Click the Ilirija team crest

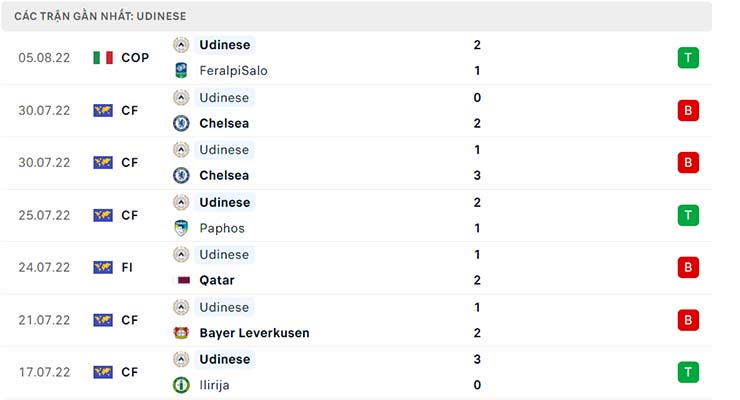(x=181, y=385)
